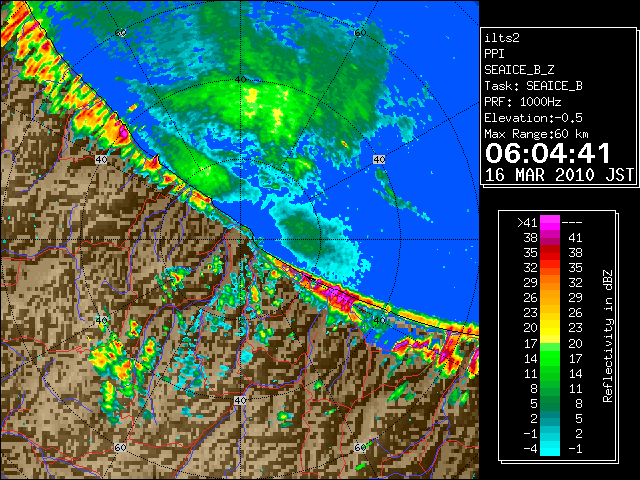Viewport: 640px width, 480px height.
Task: Click the 'Max Range:60 km' line
Action: tap(536, 134)
